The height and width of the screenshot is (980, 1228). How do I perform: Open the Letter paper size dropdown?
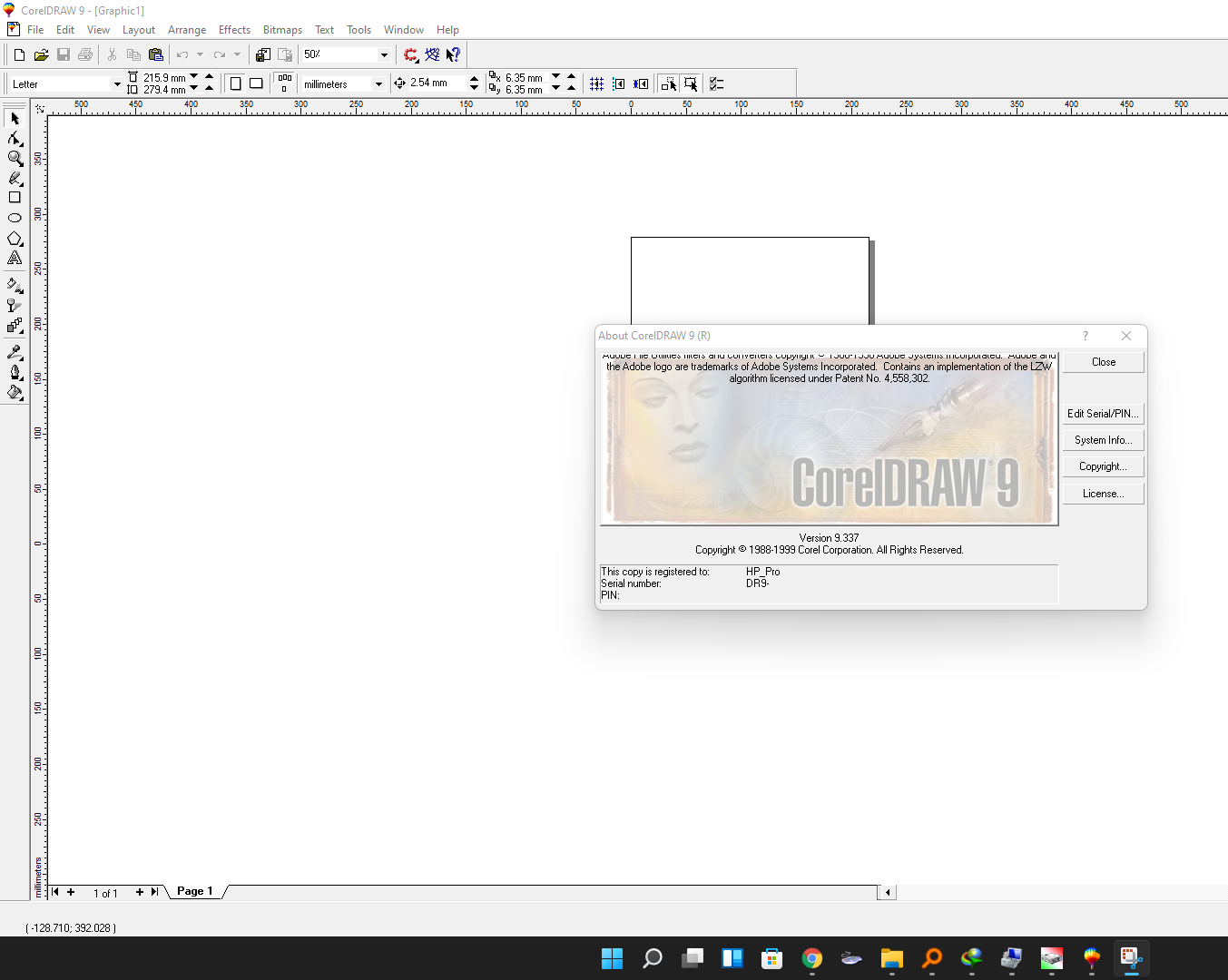pyautogui.click(x=117, y=84)
